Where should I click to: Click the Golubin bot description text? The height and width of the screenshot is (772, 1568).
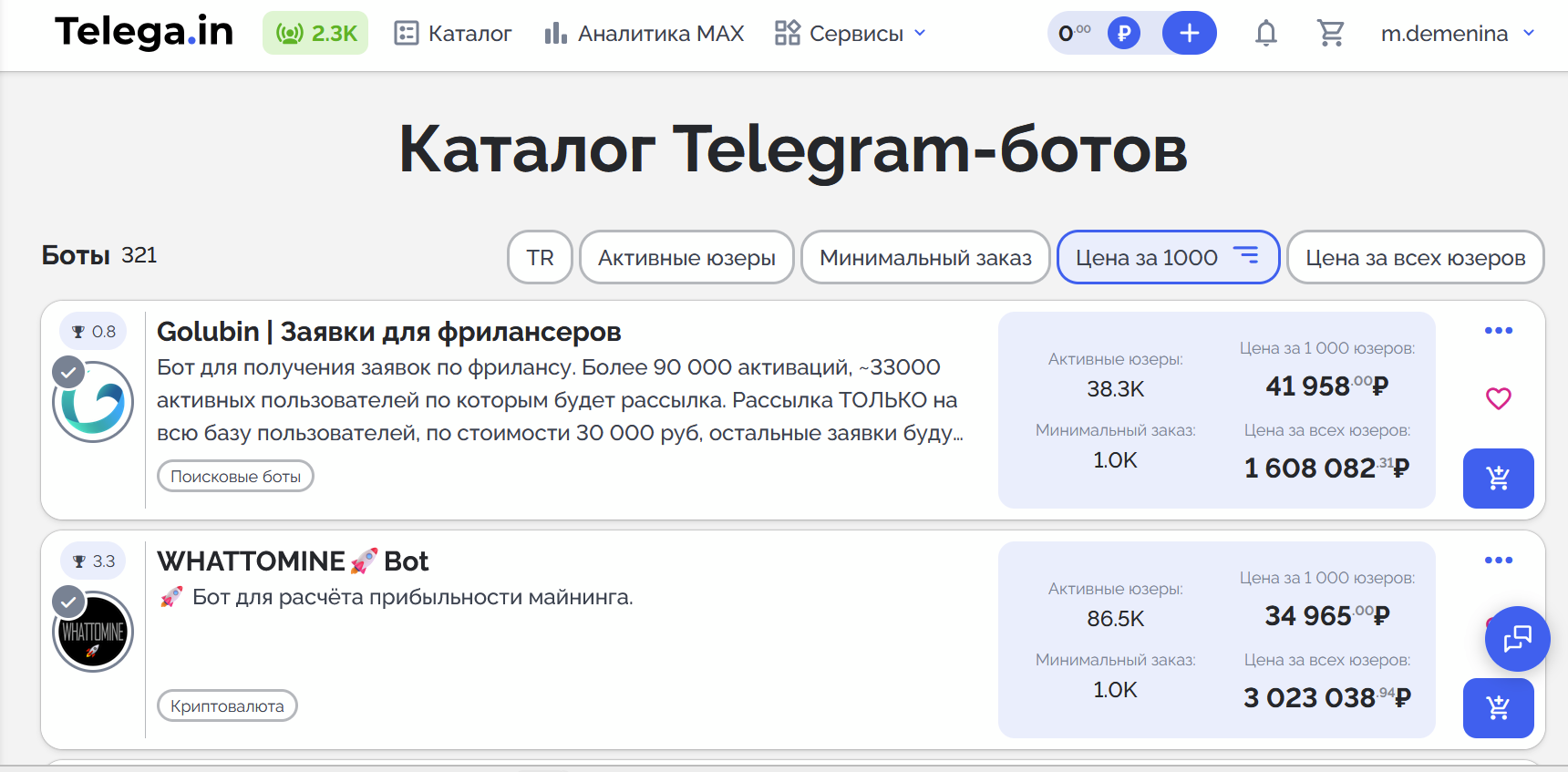560,400
